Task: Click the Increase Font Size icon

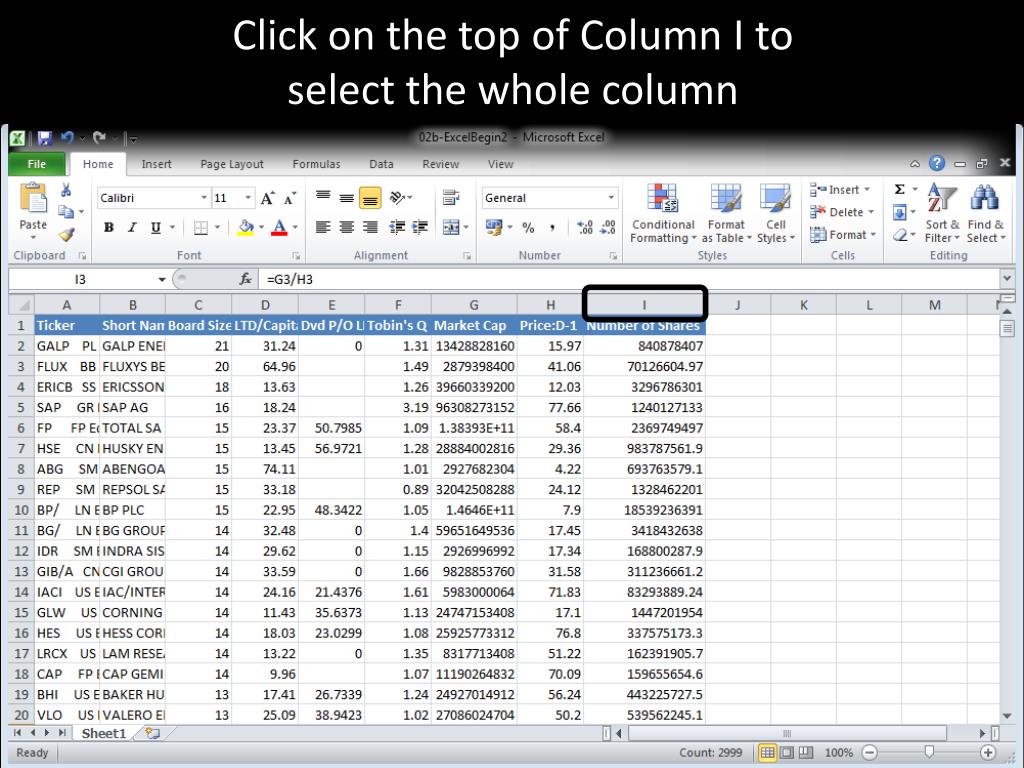Action: (x=268, y=198)
